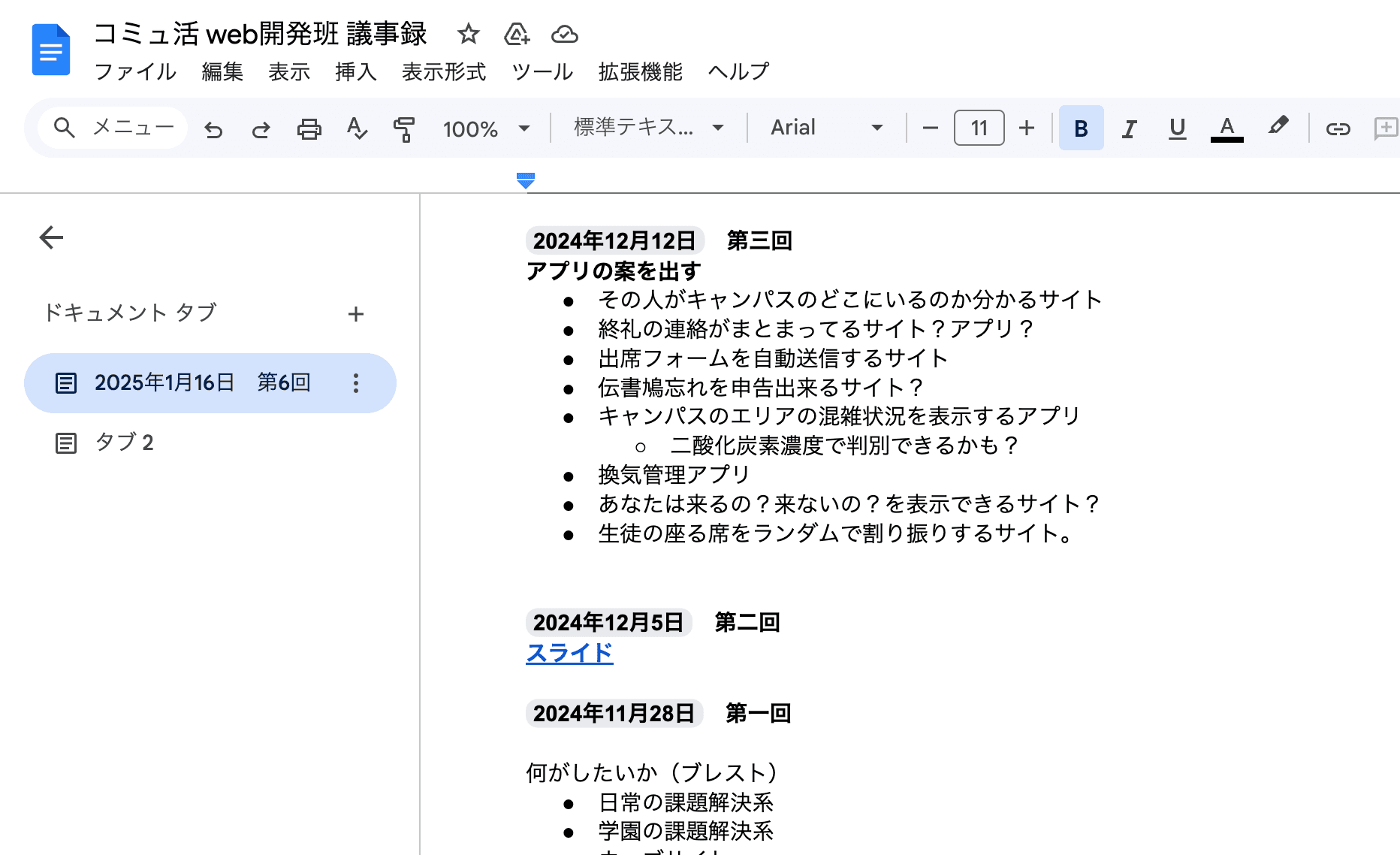
Task: Open the text color picker
Action: coord(1227,128)
